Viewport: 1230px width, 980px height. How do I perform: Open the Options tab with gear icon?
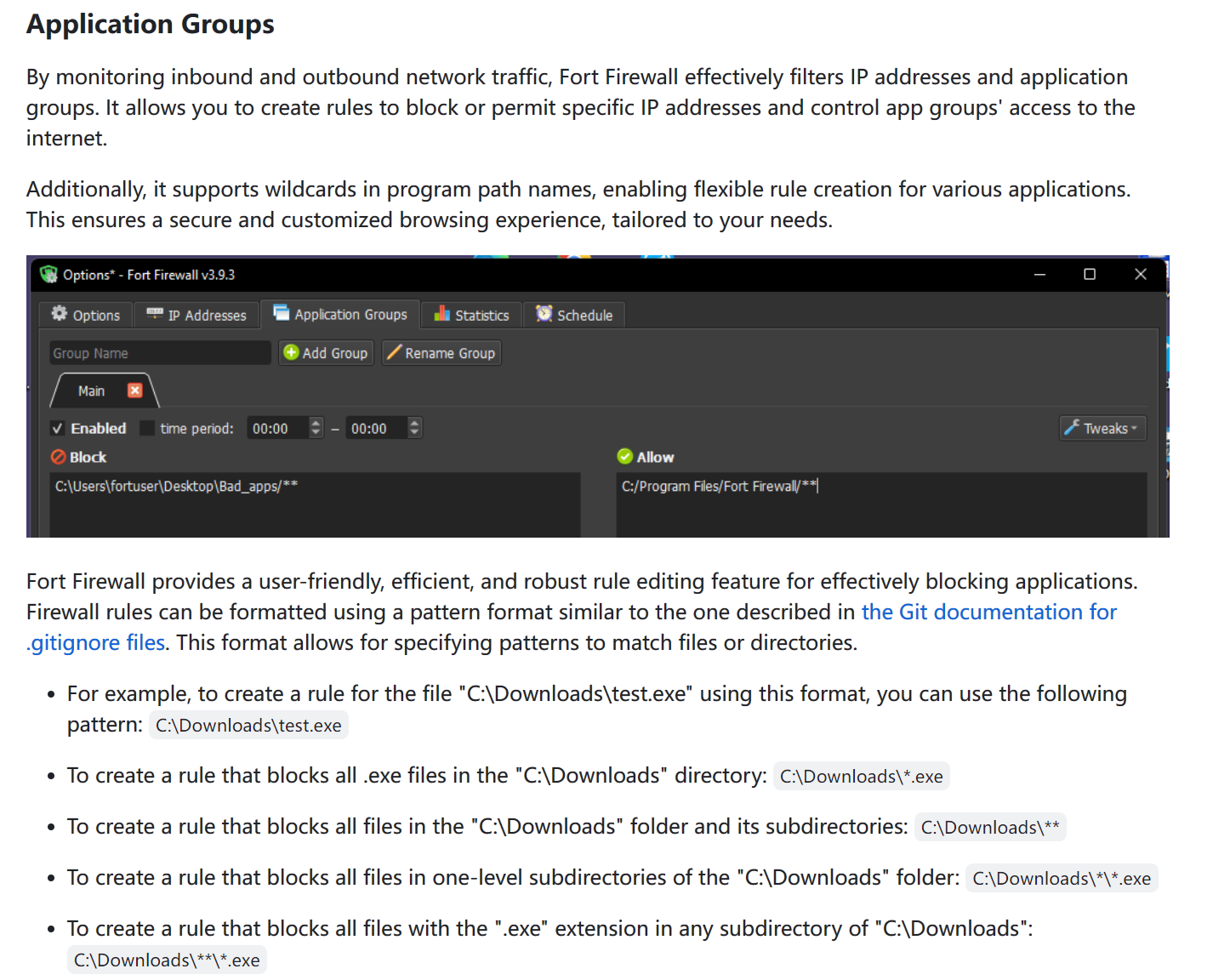coord(86,315)
